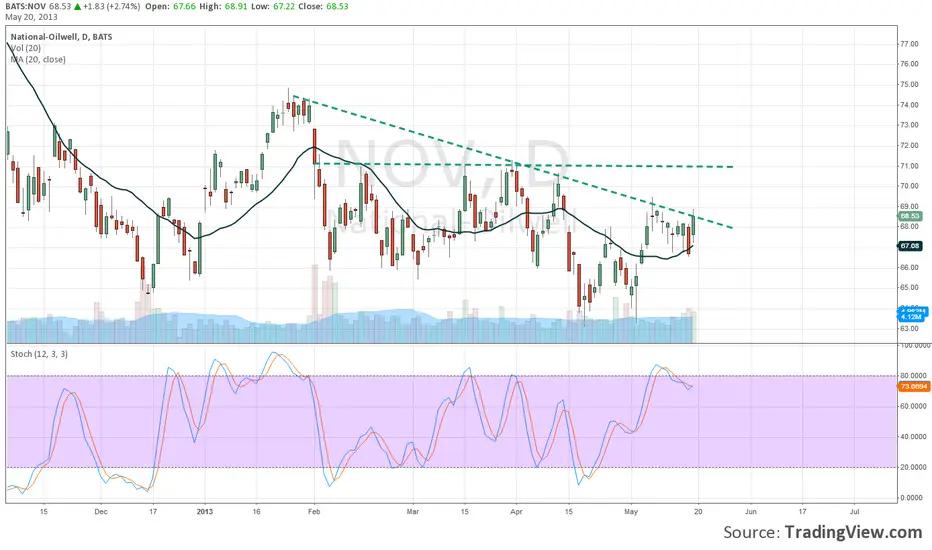Viewport: 932px width, 550px height.
Task: Click the orange 73.0694 stochastic value tag
Action: (x=914, y=386)
